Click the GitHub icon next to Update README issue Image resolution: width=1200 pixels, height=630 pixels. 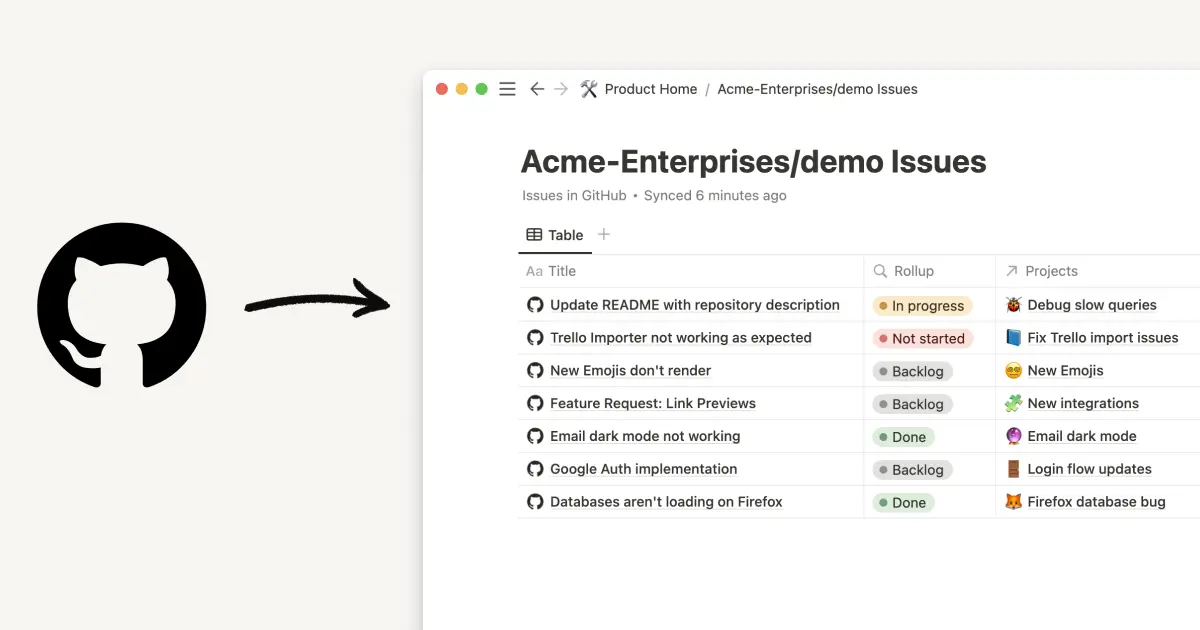535,304
